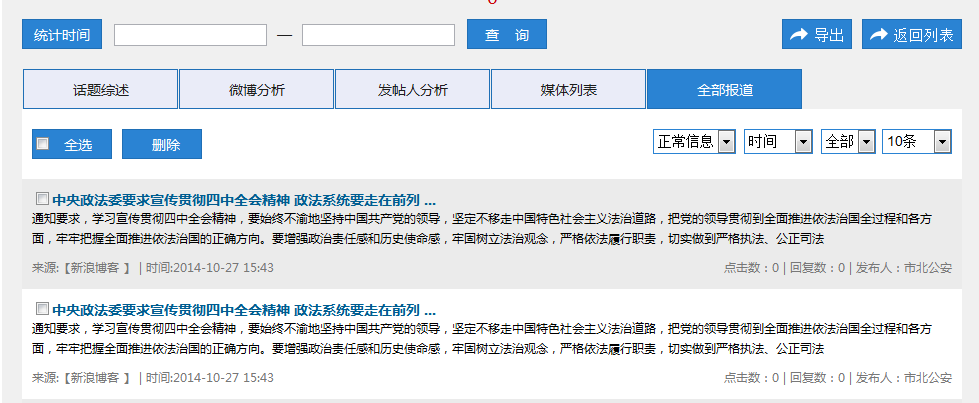
Task: Click the 返回列表 return arrow icon
Action: 879,35
